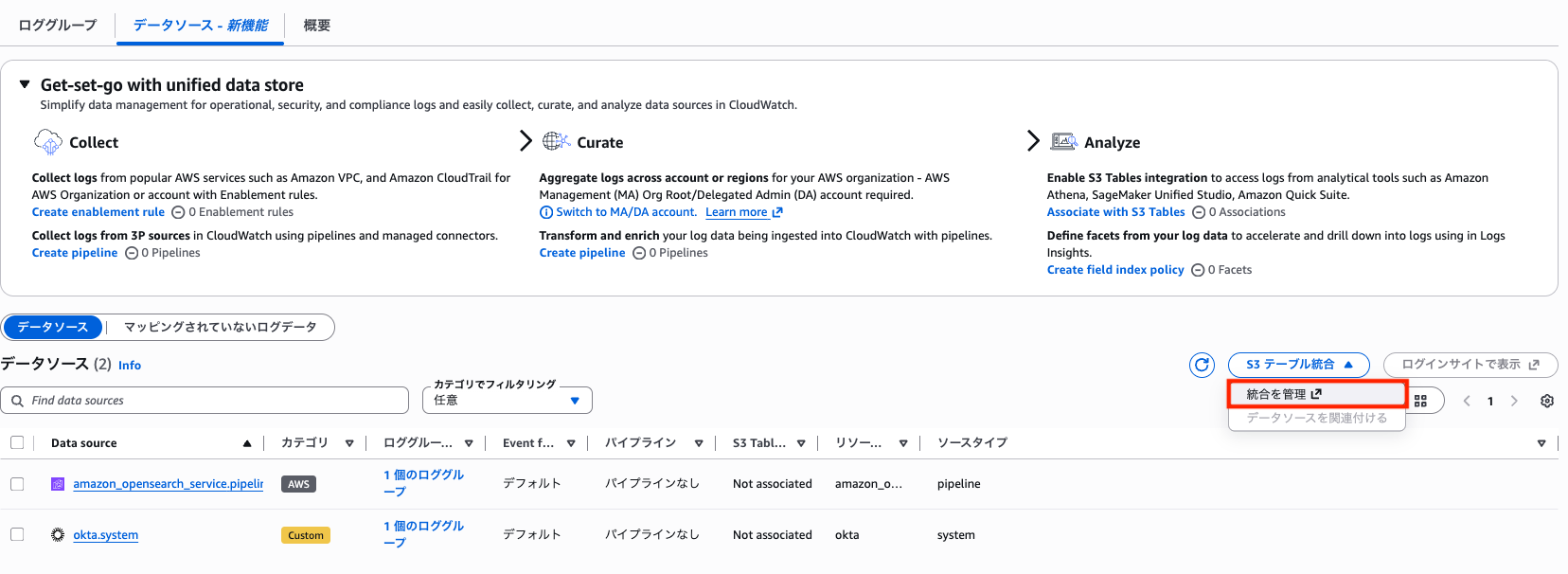Viewport: 1568px width, 574px height.
Task: Switch to the ロググループ tab
Action: pos(58,26)
